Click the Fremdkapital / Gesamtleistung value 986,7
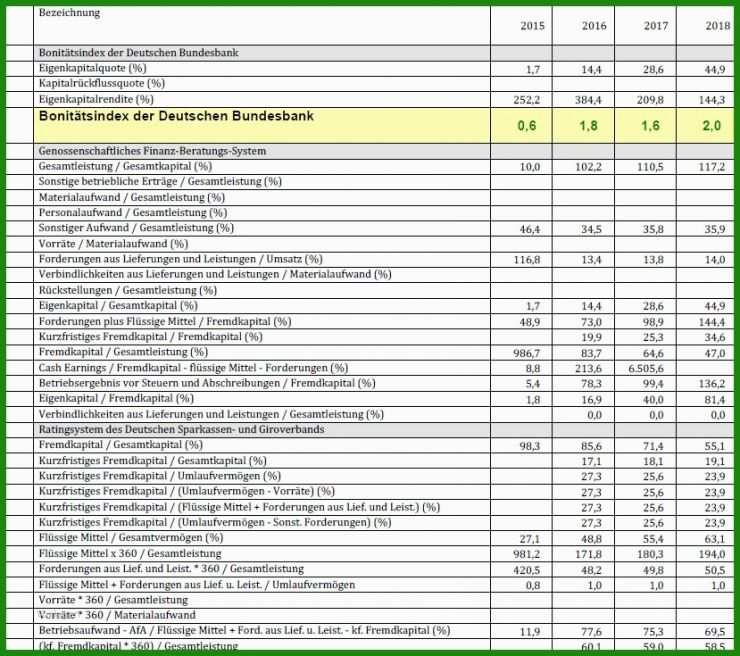Image resolution: width=740 pixels, height=656 pixels. pos(527,353)
